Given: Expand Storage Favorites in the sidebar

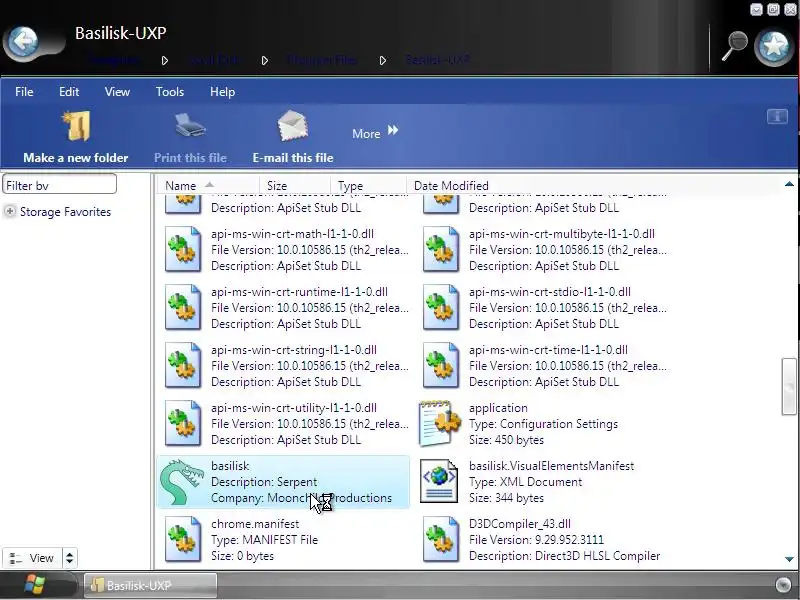Looking at the screenshot, I should click(x=10, y=211).
